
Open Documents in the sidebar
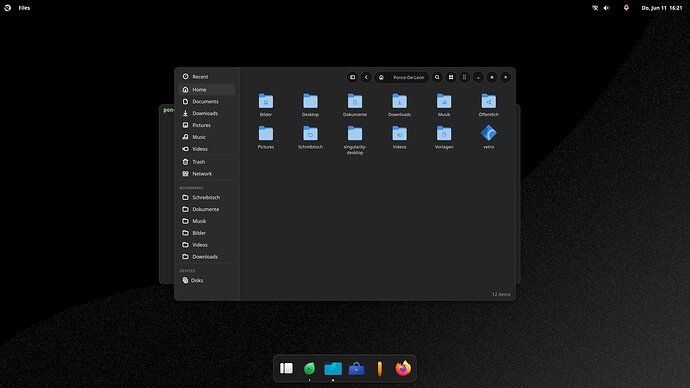pyautogui.click(x=207, y=101)
